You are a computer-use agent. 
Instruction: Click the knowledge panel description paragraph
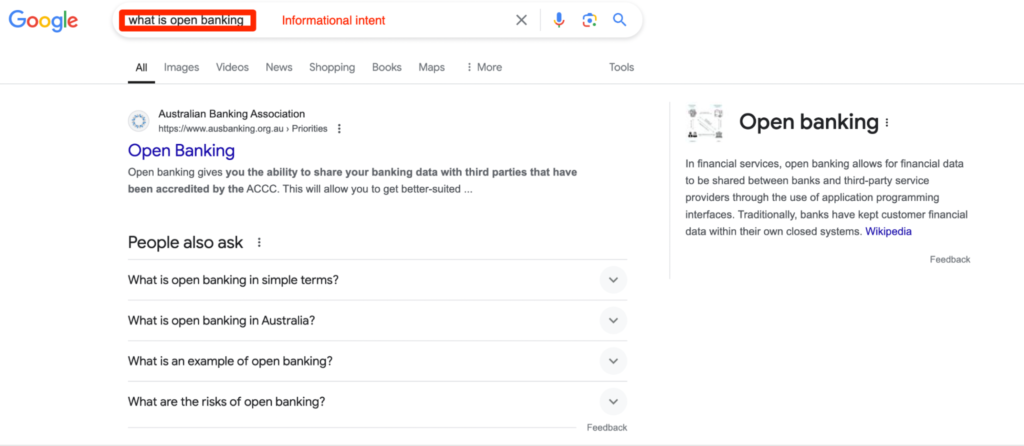[827, 197]
